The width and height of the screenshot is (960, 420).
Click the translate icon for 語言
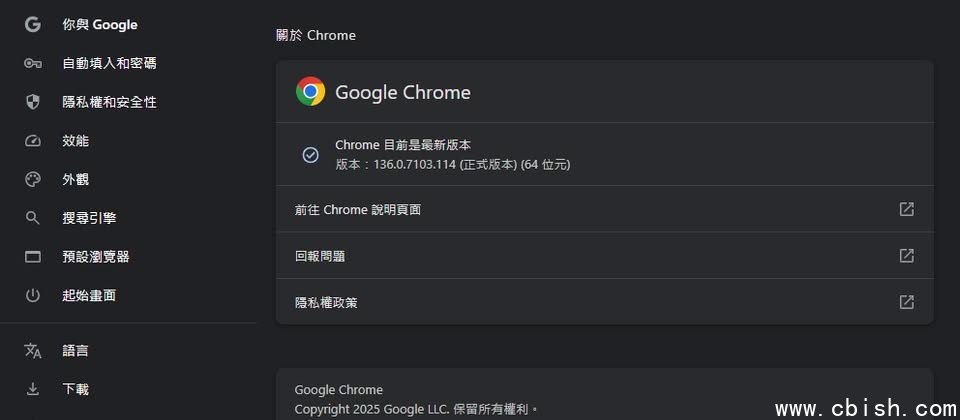[32, 351]
